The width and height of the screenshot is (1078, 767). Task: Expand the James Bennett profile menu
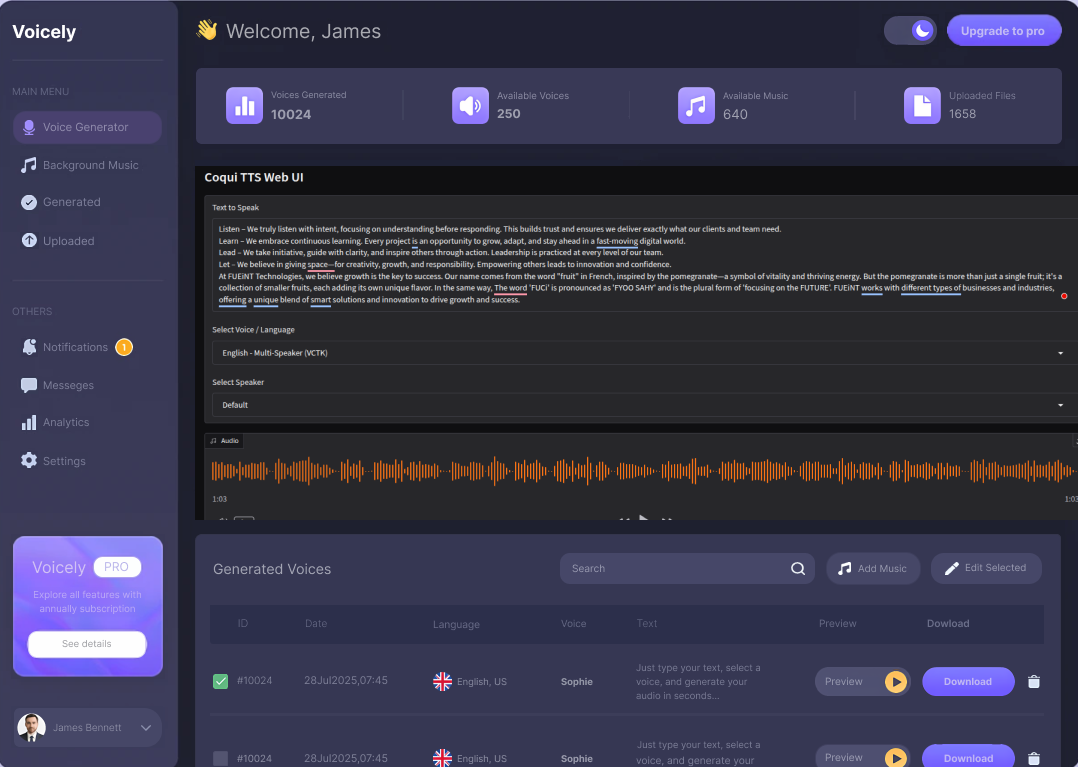tap(146, 728)
